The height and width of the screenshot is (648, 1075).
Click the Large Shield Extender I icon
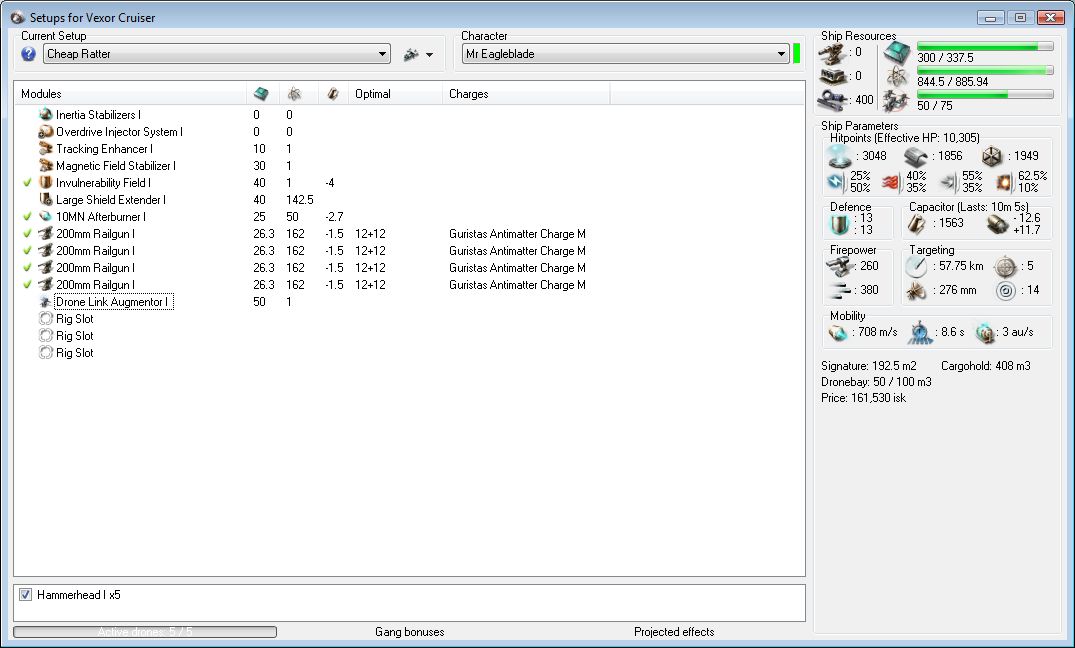pyautogui.click(x=46, y=200)
